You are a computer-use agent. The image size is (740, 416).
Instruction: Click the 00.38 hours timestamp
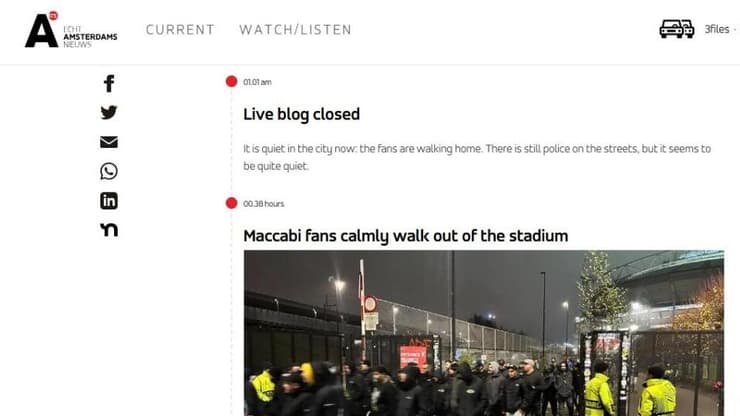tap(264, 204)
